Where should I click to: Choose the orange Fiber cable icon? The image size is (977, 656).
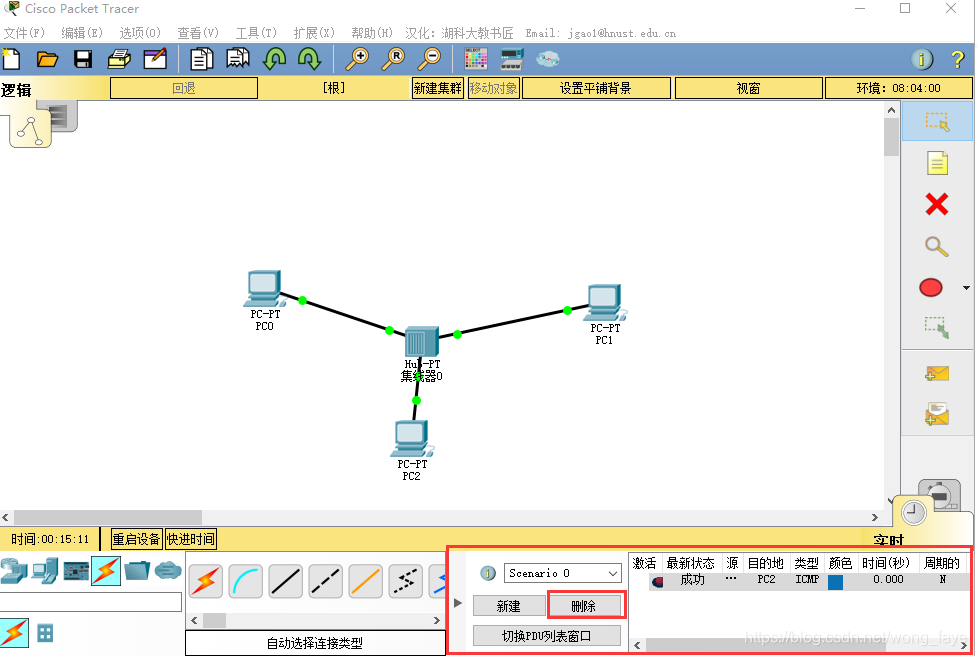point(366,582)
